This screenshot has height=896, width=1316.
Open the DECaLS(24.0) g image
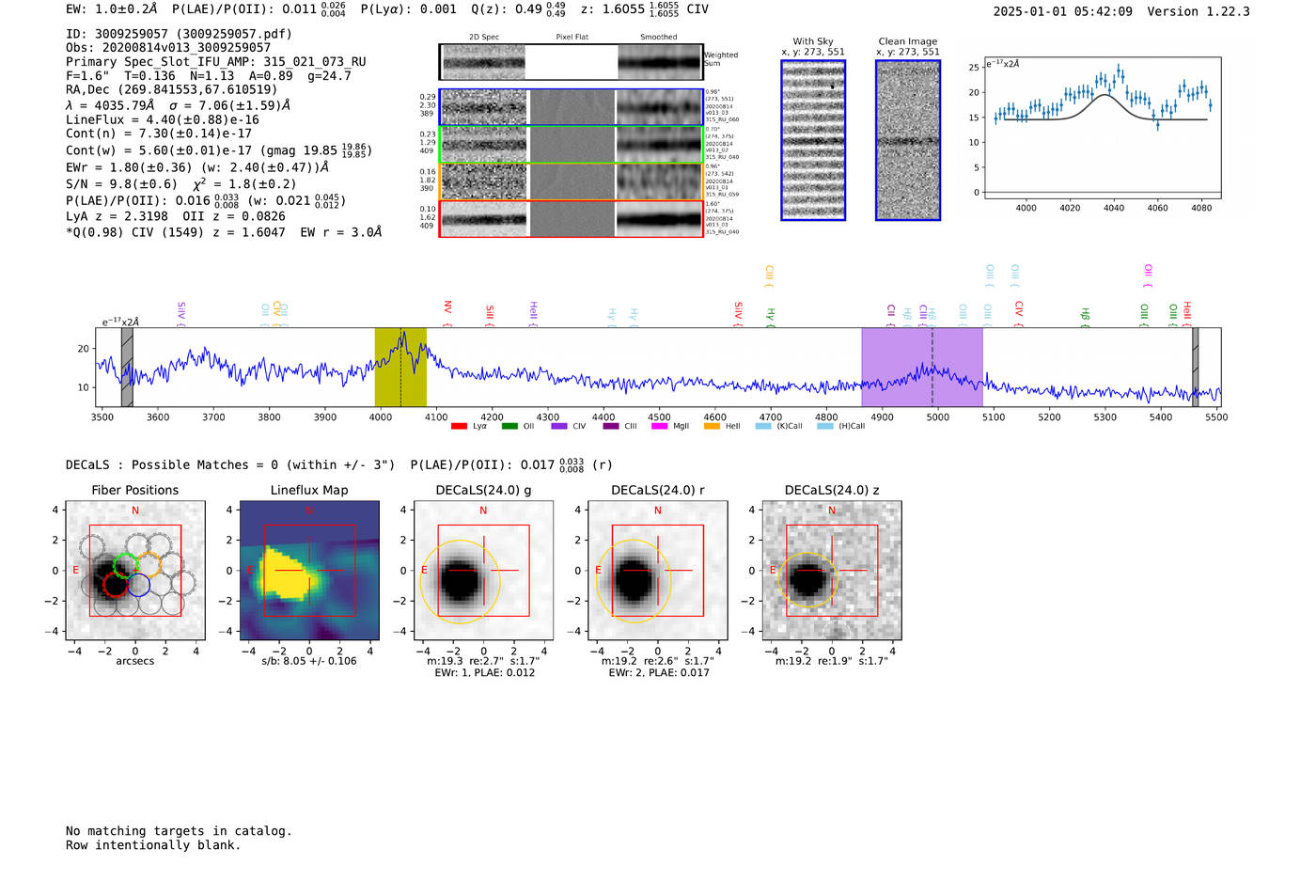pos(483,570)
